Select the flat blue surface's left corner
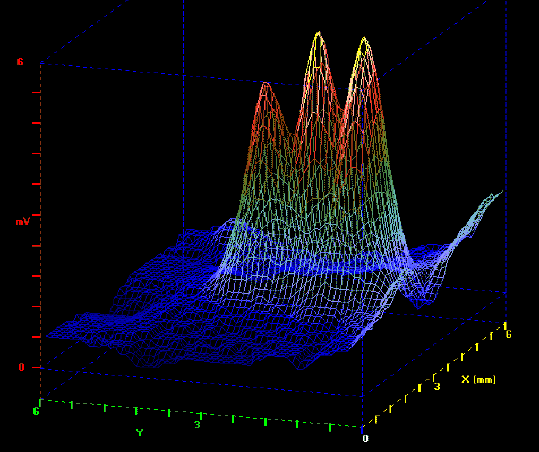This screenshot has height=452, width=539. 48,335
